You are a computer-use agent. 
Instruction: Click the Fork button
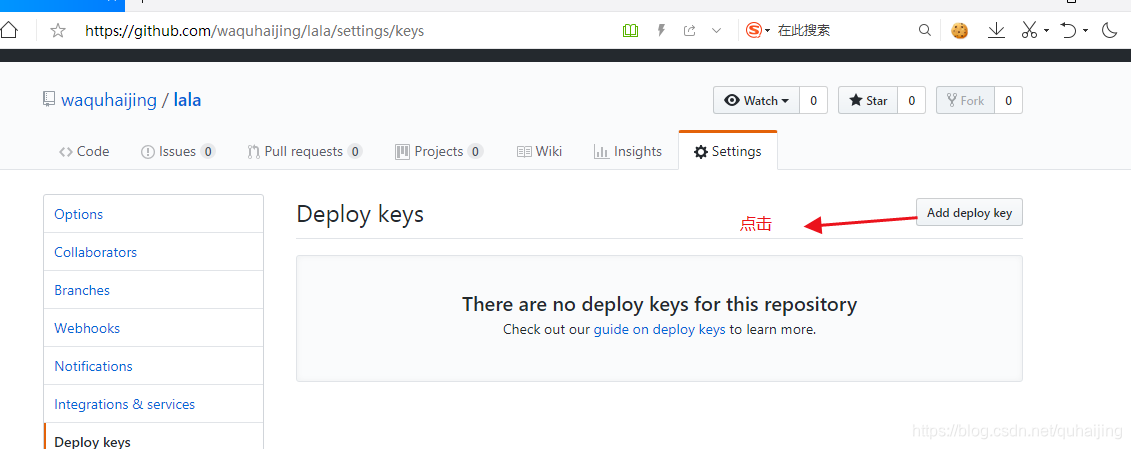coord(965,100)
